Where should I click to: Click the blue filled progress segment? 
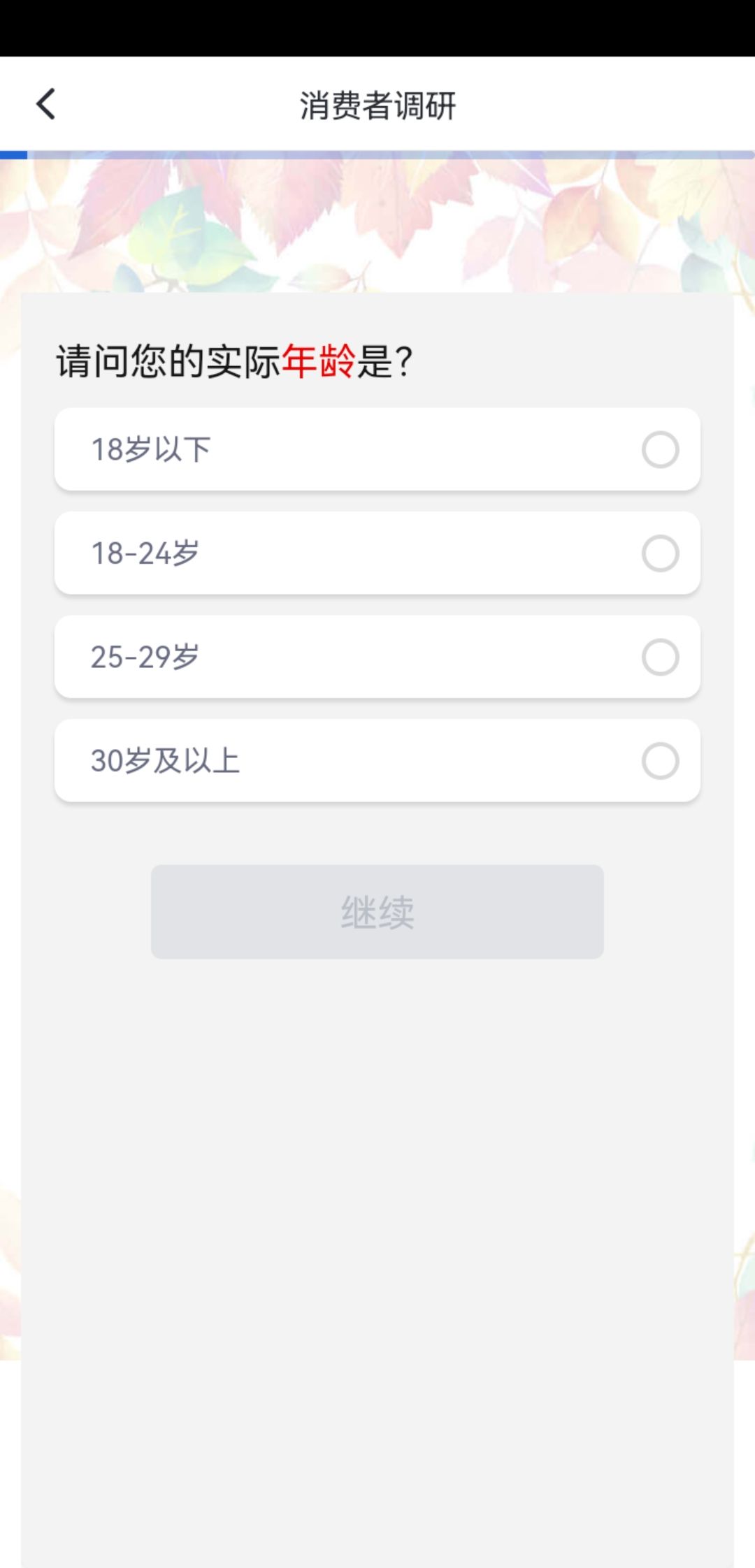pos(13,155)
